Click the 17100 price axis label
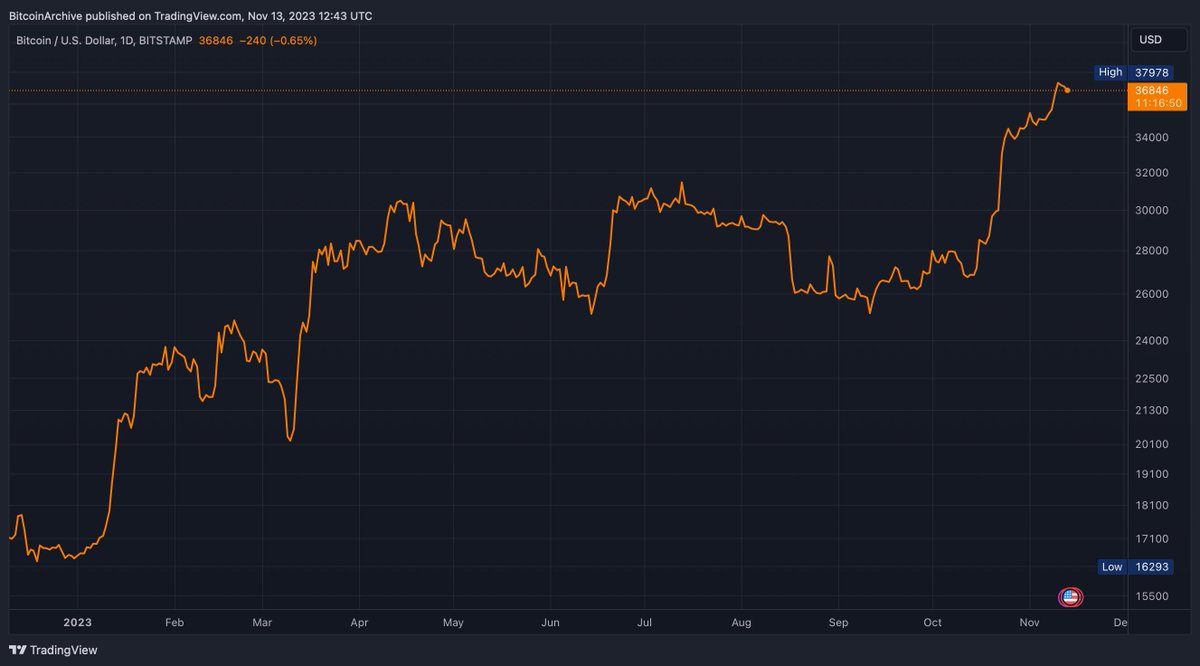Viewport: 1200px width, 666px height. click(x=1151, y=538)
